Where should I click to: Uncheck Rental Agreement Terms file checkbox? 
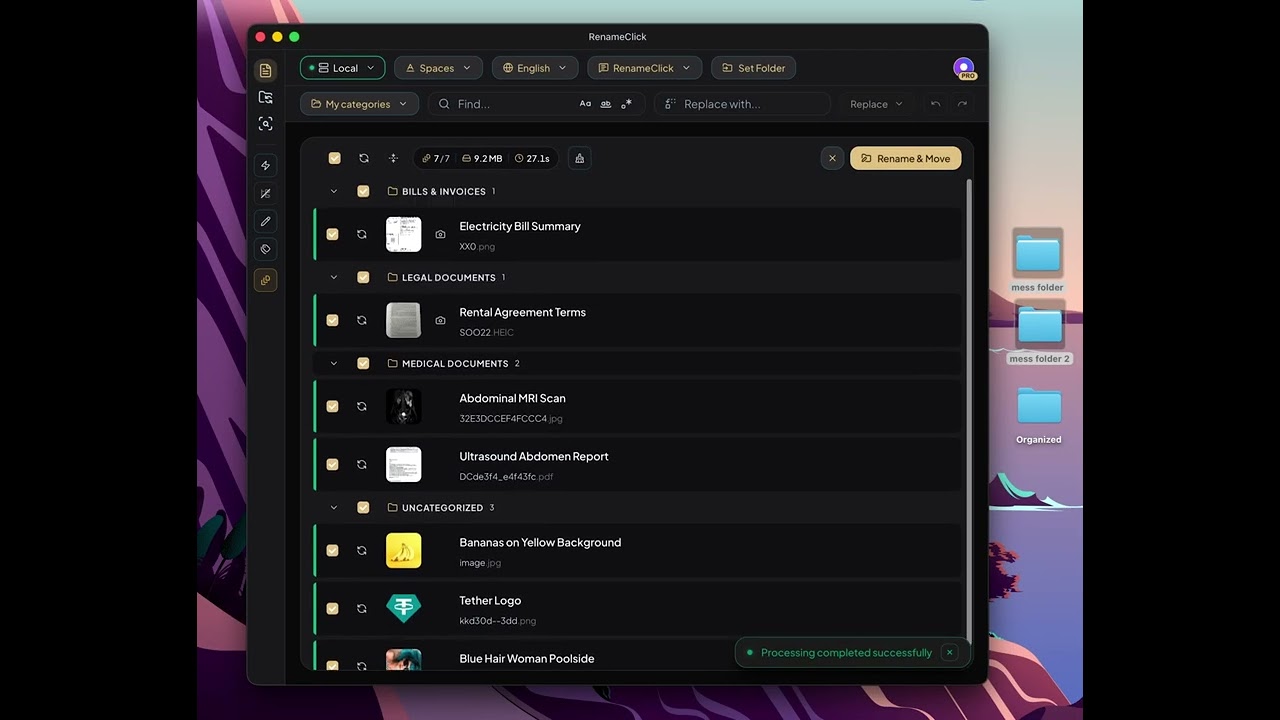pyautogui.click(x=332, y=320)
